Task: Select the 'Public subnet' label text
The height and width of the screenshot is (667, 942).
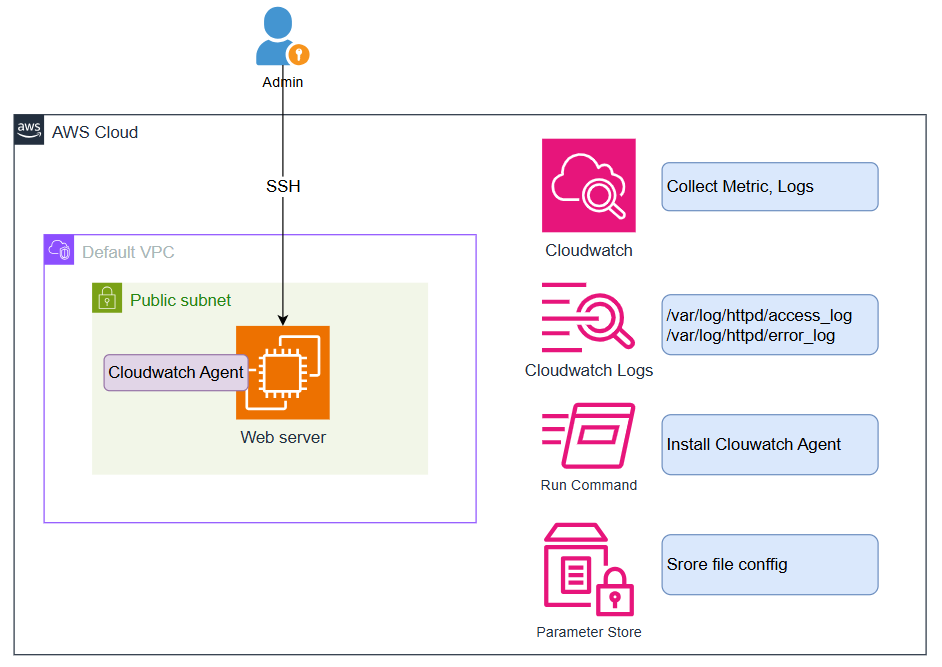Action: [x=180, y=300]
